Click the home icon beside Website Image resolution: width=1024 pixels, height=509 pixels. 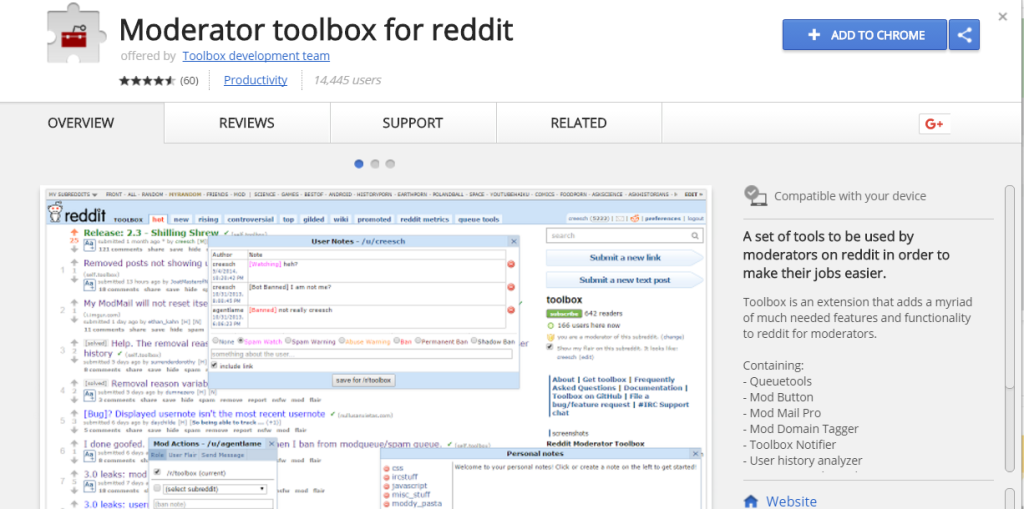tap(751, 502)
